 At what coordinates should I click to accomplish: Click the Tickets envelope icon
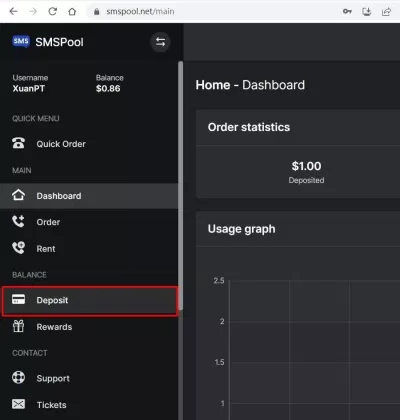[x=18, y=404]
